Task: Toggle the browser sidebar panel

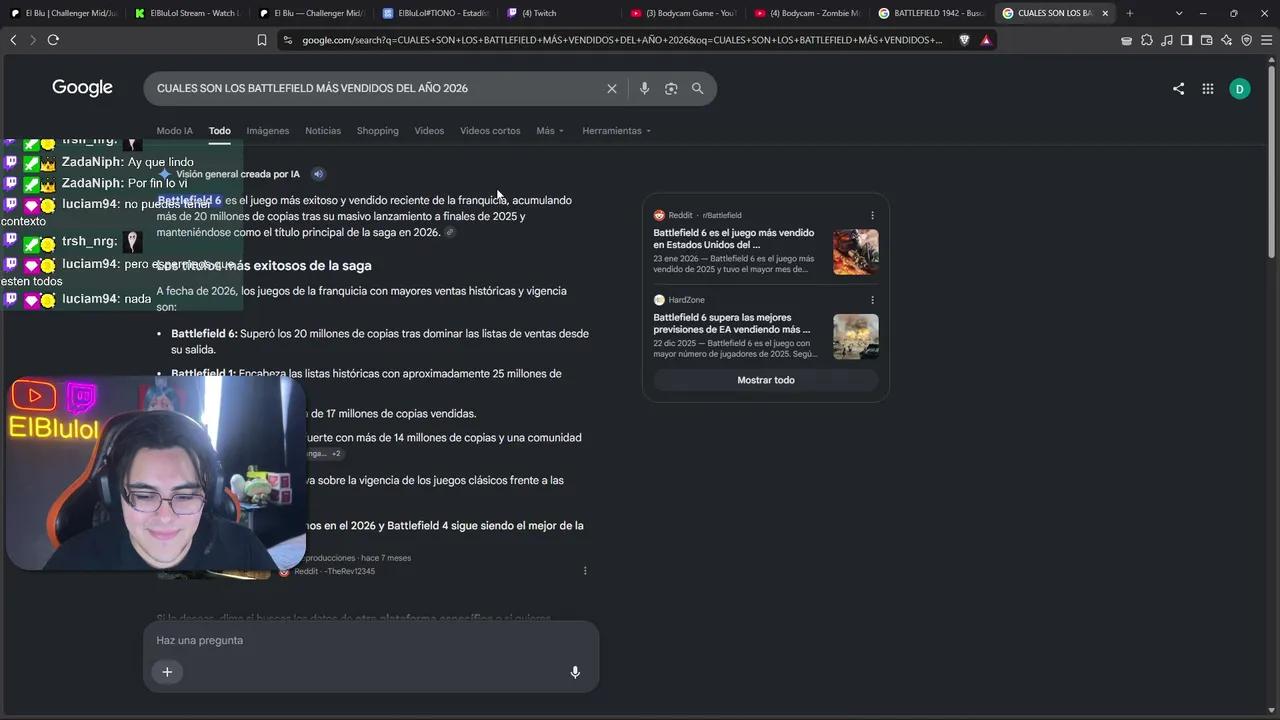Action: tap(1186, 40)
